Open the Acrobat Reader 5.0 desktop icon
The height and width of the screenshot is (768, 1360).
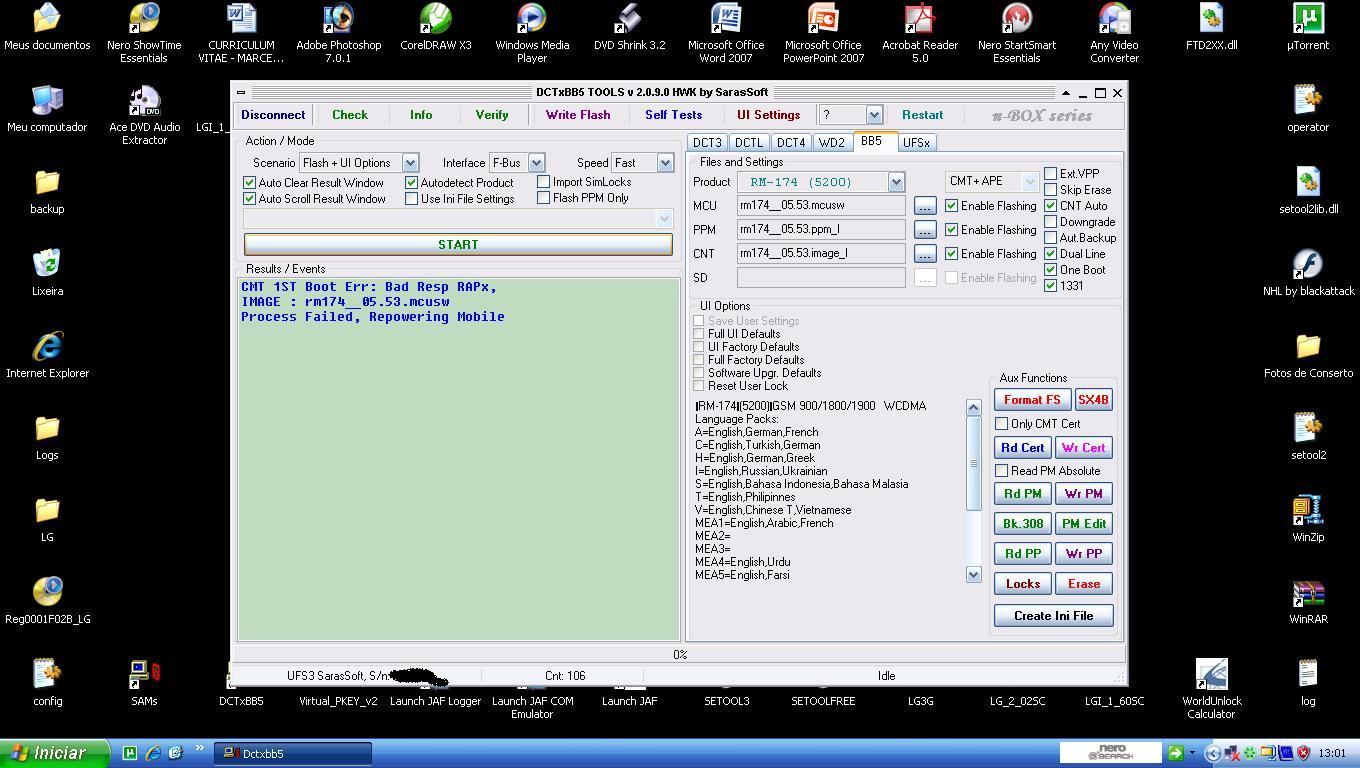pyautogui.click(x=920, y=32)
